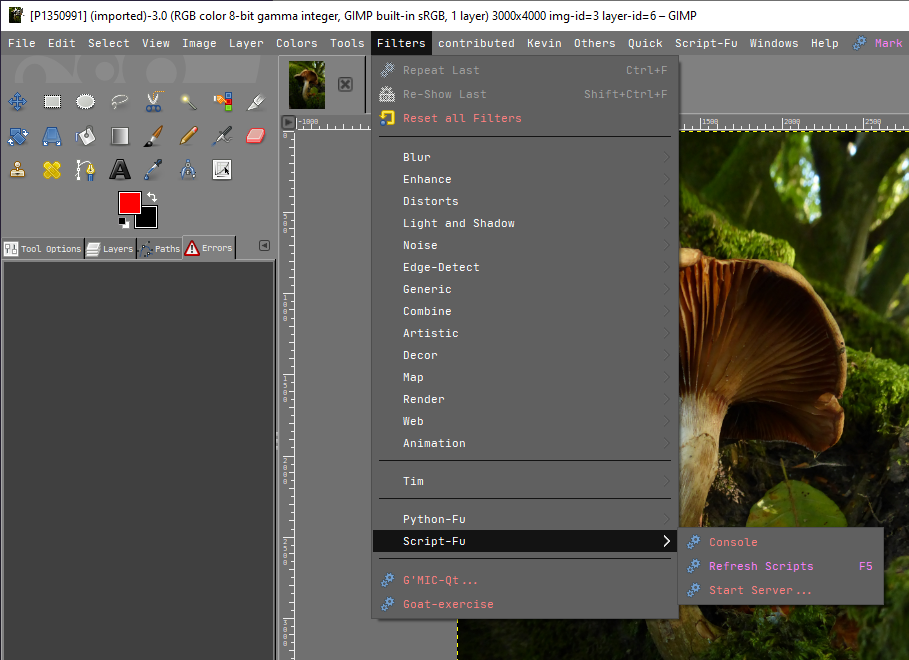Pick the Free Select lasso tool

[x=119, y=102]
